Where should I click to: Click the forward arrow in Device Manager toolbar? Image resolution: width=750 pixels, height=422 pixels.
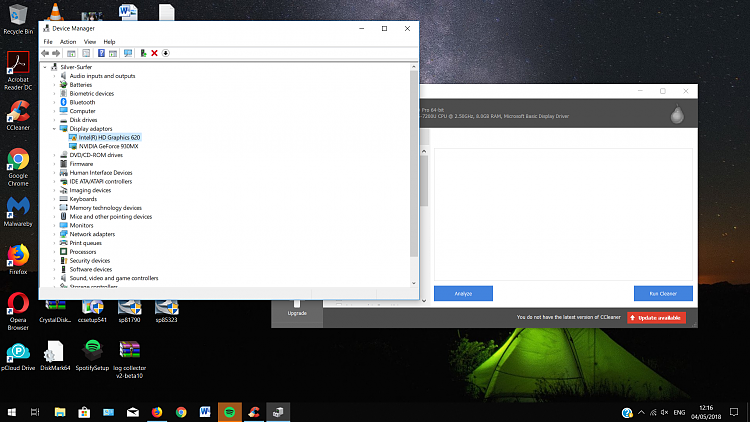click(x=56, y=53)
